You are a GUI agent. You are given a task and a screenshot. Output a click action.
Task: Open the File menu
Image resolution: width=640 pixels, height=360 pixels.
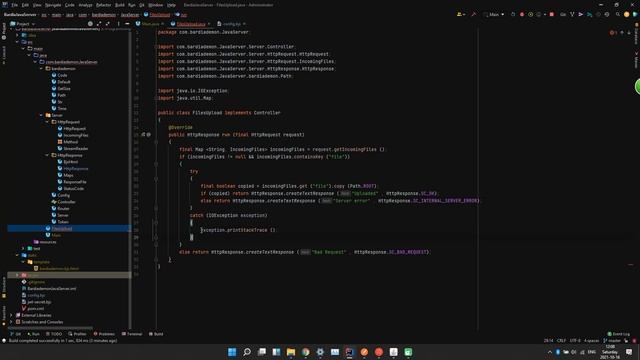coord(14,5)
